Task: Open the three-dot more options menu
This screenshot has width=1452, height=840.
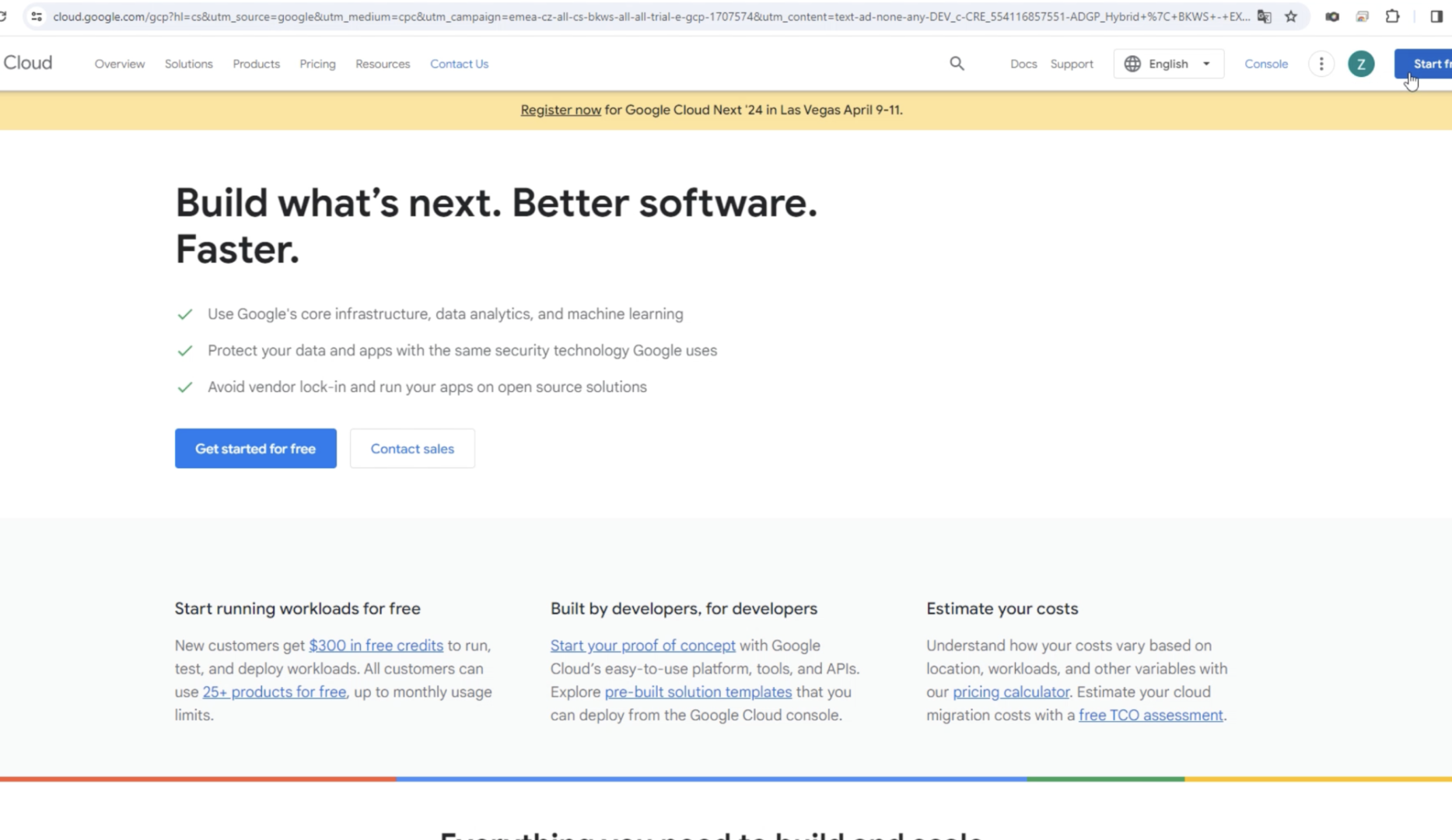Action: 1321,64
